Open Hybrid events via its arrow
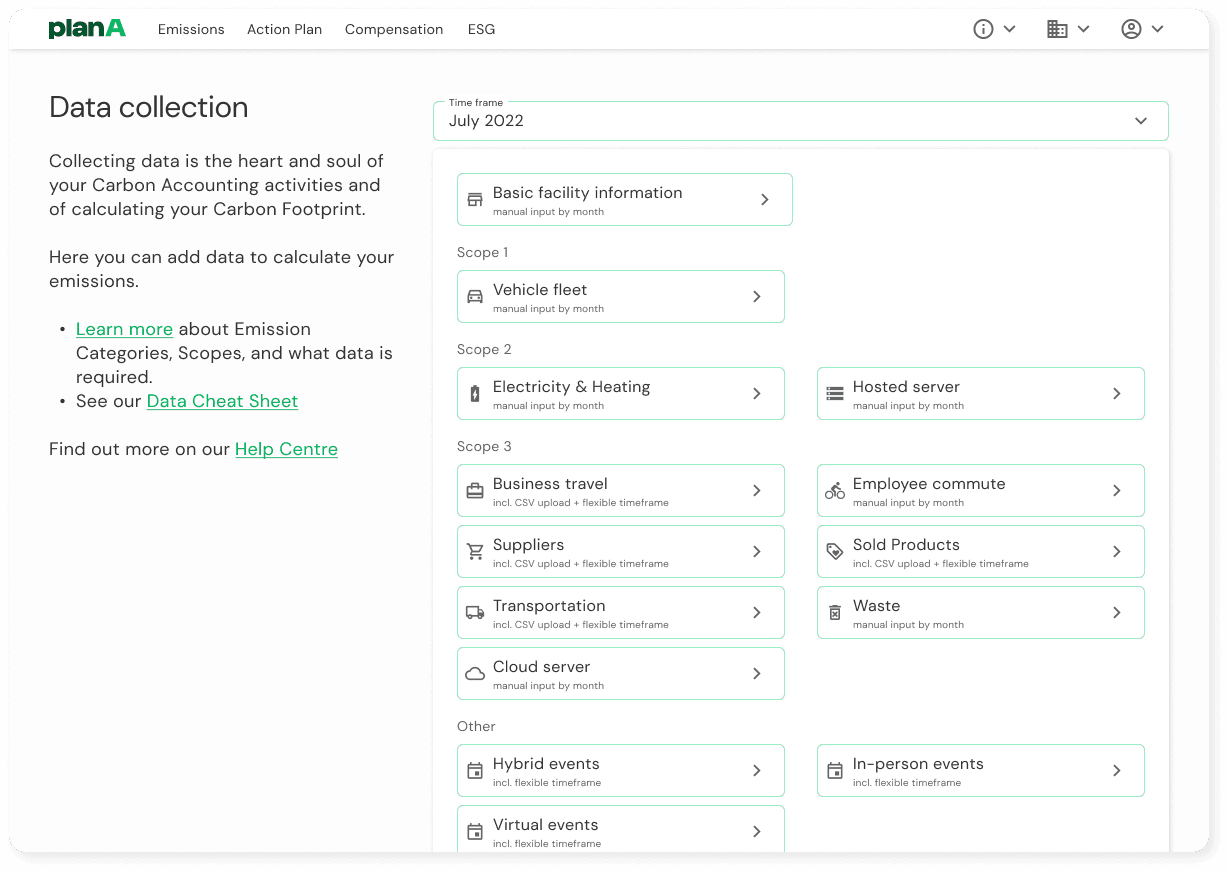The image size is (1228, 871). pyautogui.click(x=757, y=771)
